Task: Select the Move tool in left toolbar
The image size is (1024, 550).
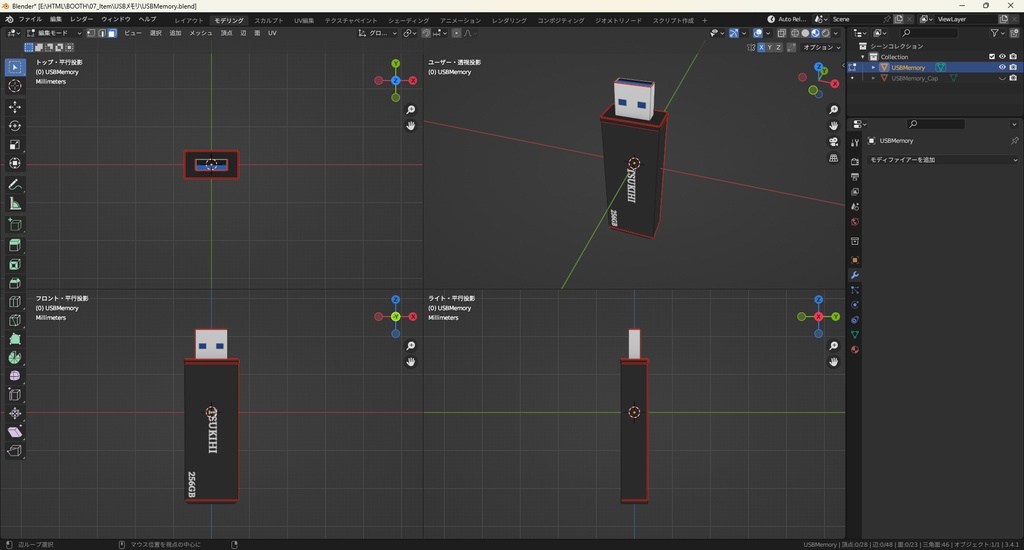Action: [x=15, y=107]
